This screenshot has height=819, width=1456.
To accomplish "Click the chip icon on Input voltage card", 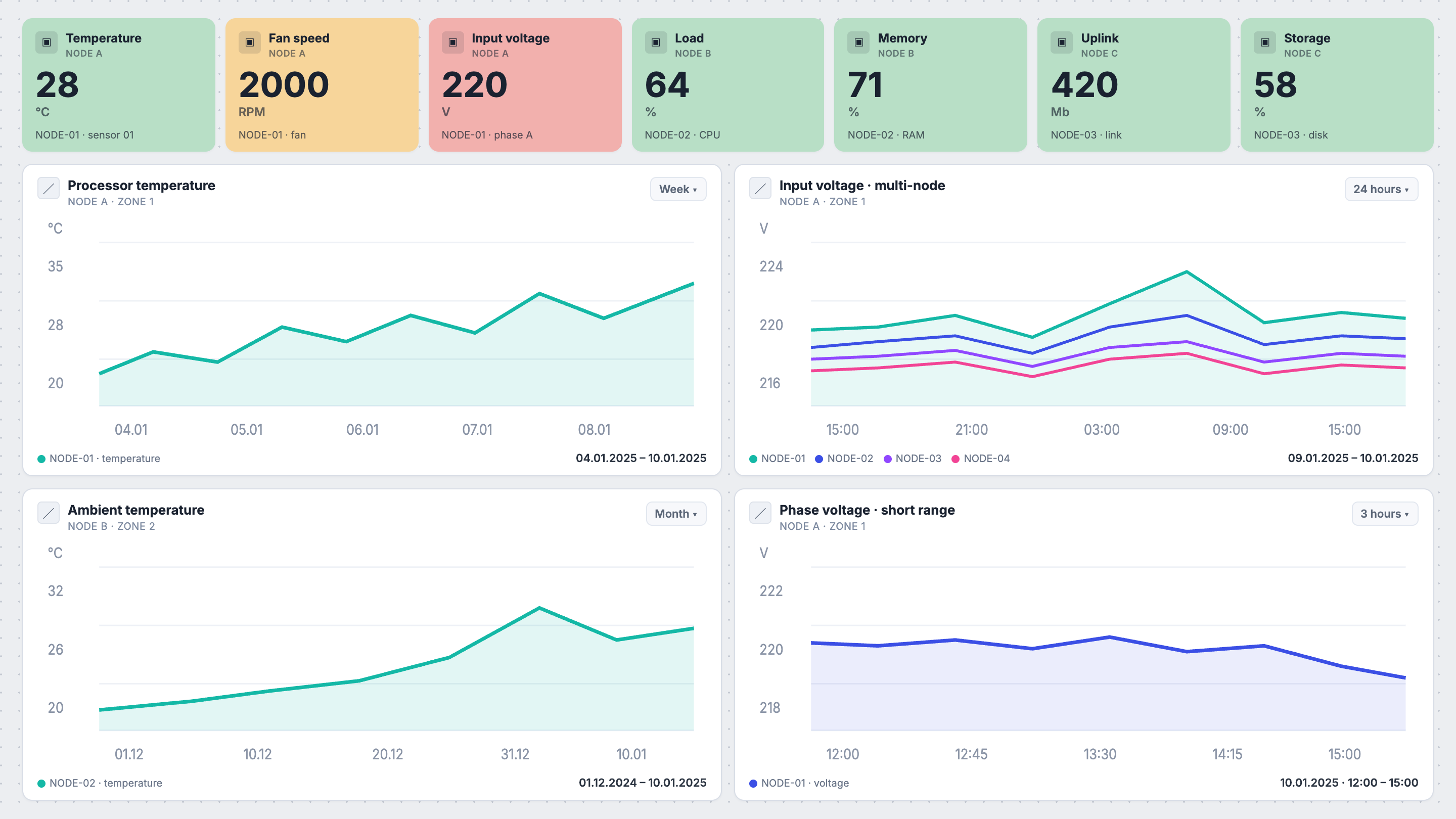I will coord(453,42).
